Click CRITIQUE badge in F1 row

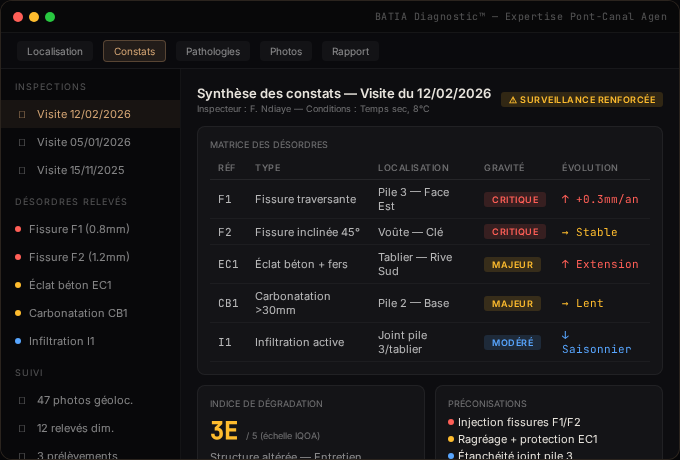(x=515, y=199)
